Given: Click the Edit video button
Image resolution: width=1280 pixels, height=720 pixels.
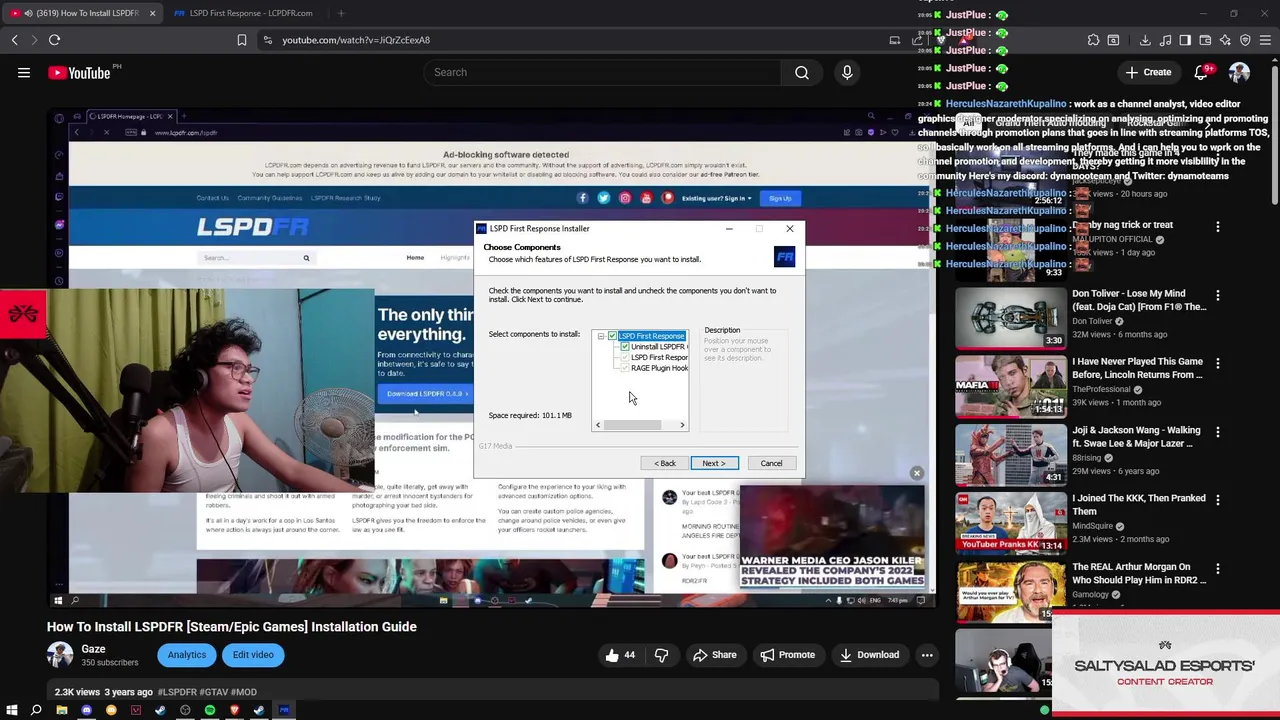Looking at the screenshot, I should pyautogui.click(x=253, y=655).
